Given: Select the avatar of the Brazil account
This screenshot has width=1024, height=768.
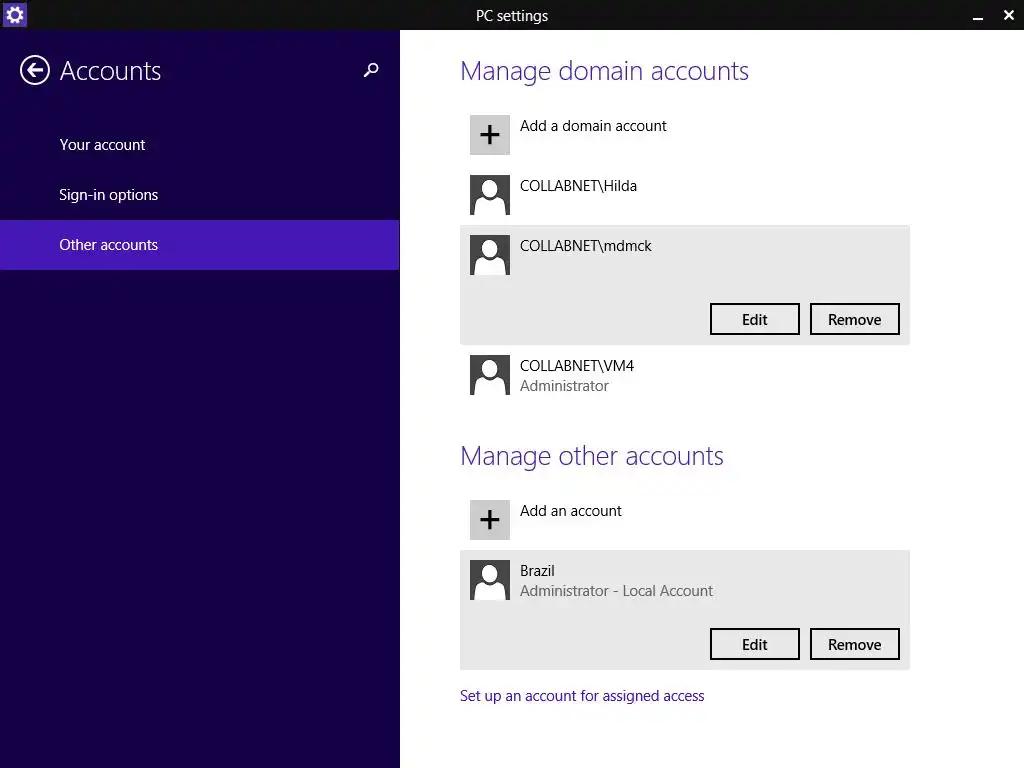Looking at the screenshot, I should point(490,580).
